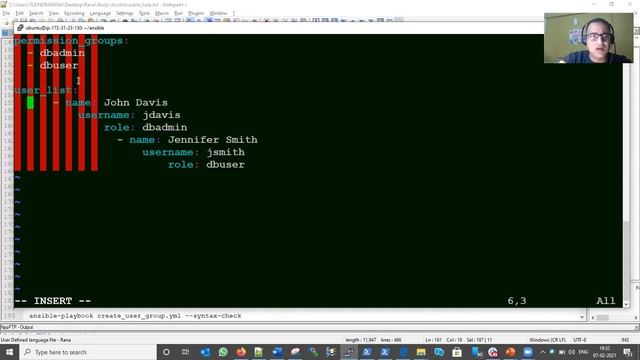Image resolution: width=640 pixels, height=360 pixels.
Task: Open the Plugins menu in Notepad++
Action: (x=196, y=13)
